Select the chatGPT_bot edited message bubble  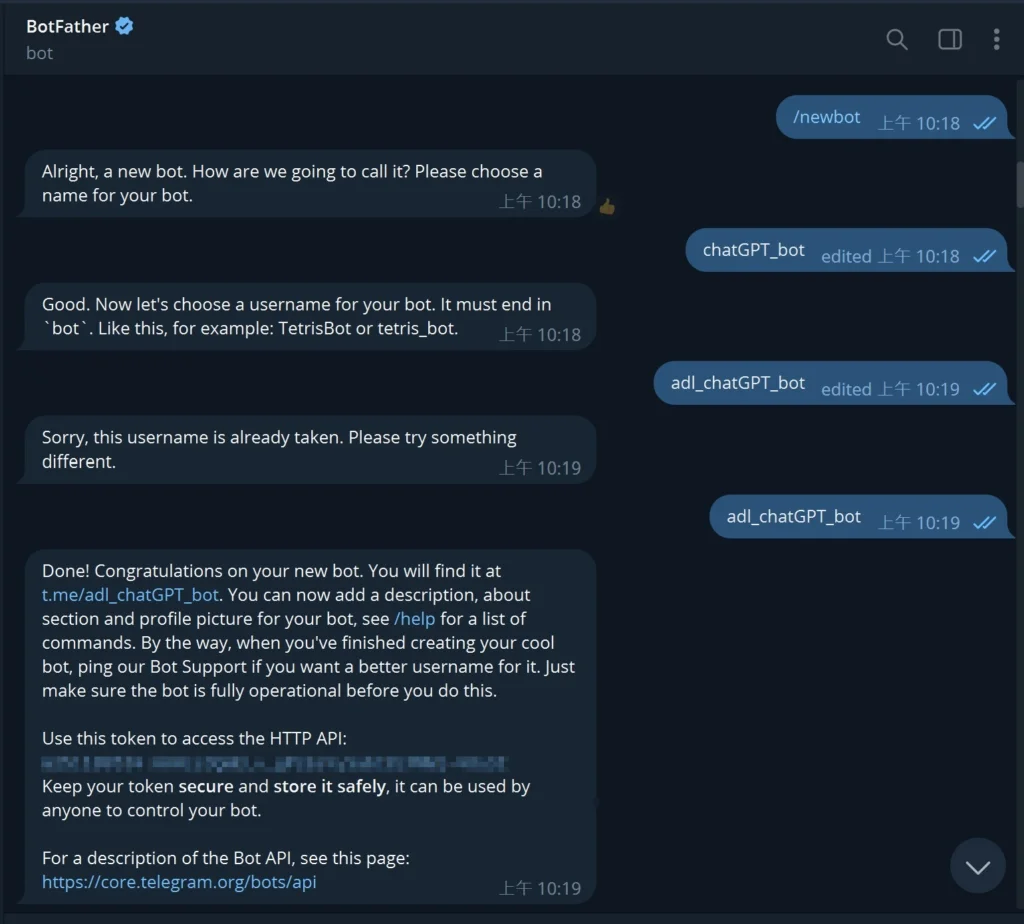coord(847,250)
